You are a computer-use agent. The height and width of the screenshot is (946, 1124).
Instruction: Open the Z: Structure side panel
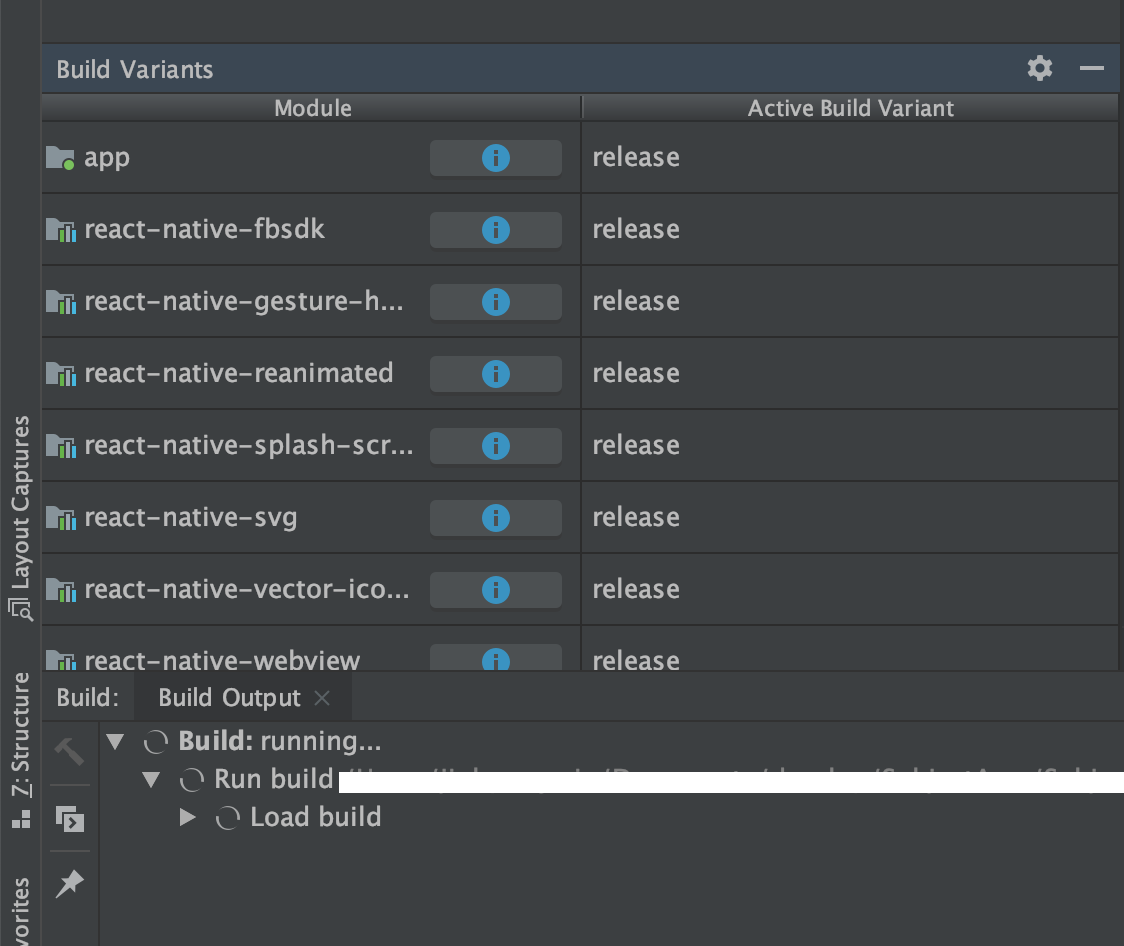(x=20, y=750)
